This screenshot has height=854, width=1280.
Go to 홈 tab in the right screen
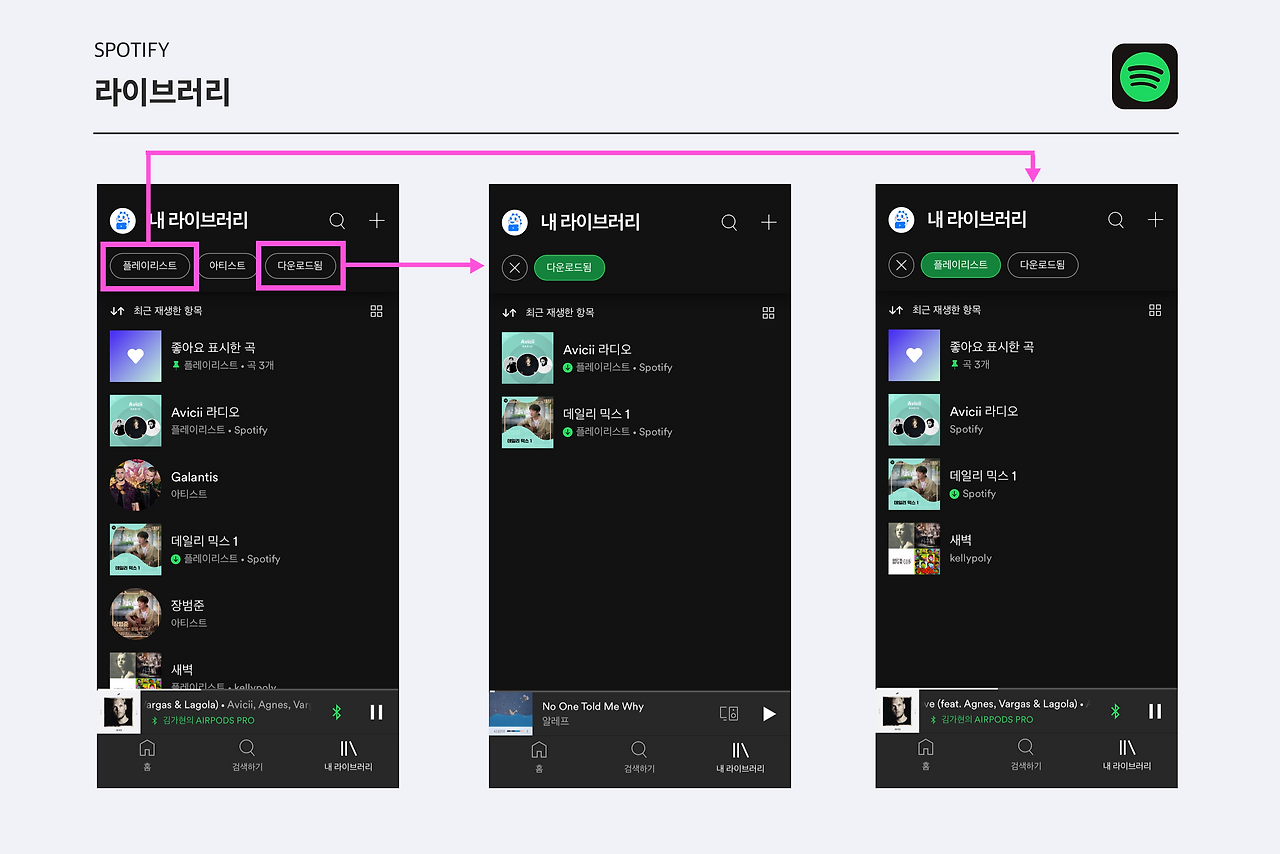926,753
